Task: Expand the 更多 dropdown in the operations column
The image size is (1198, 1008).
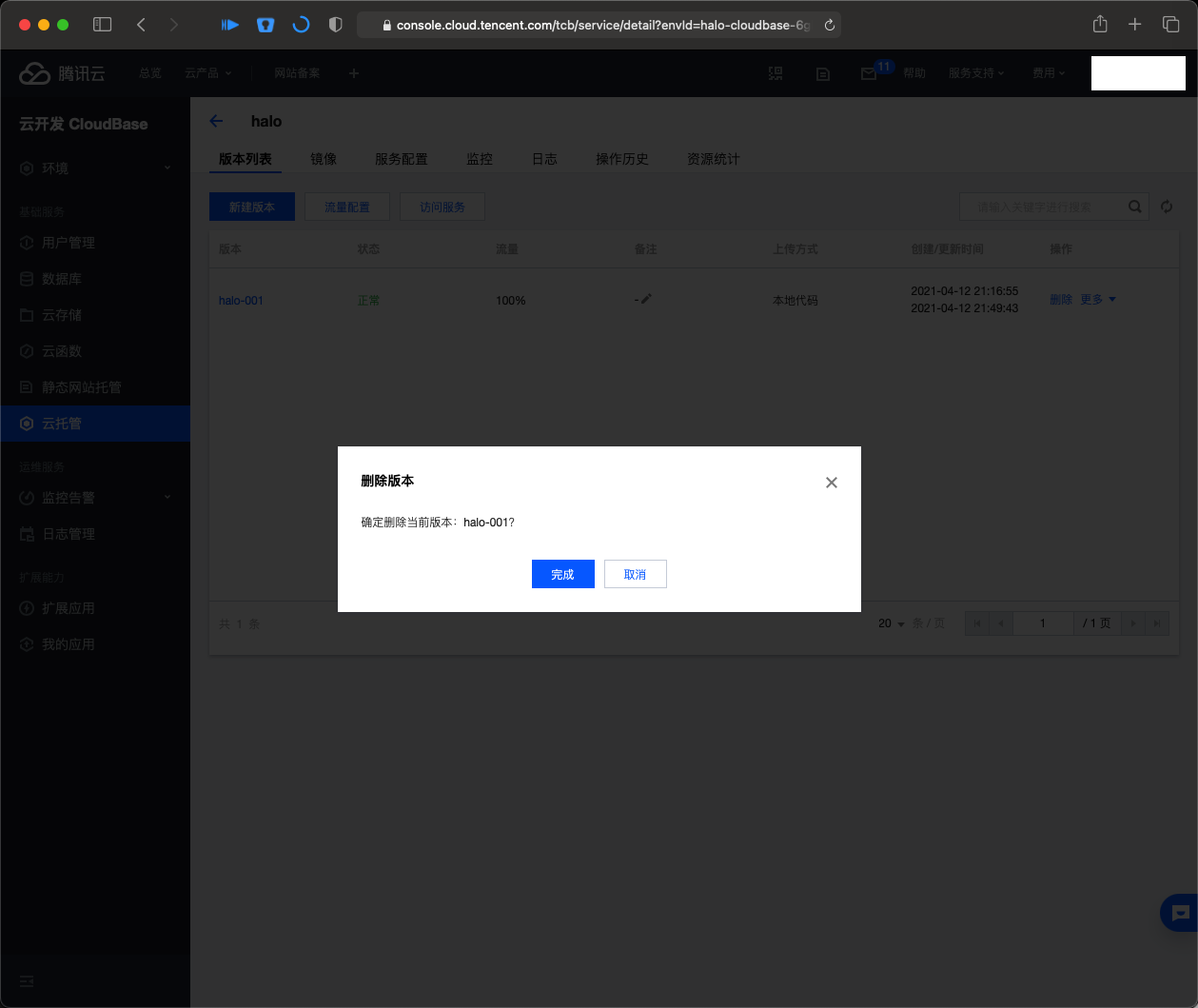Action: [x=1098, y=299]
